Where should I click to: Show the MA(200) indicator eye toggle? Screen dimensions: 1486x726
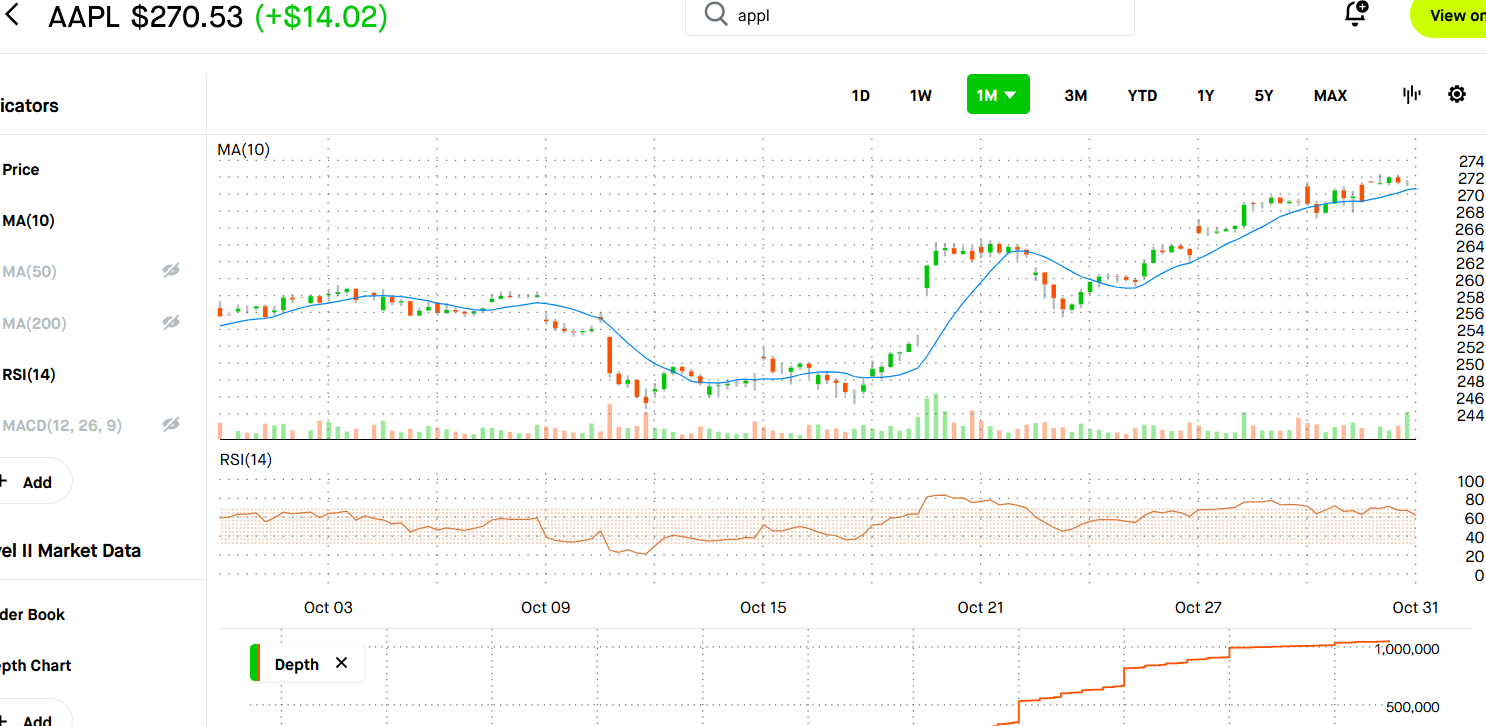coord(171,322)
